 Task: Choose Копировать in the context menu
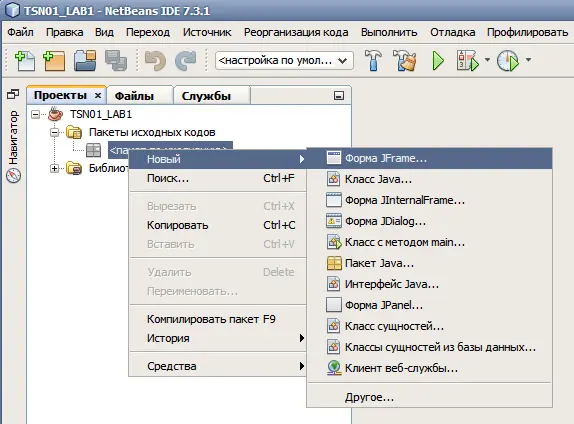(218, 225)
